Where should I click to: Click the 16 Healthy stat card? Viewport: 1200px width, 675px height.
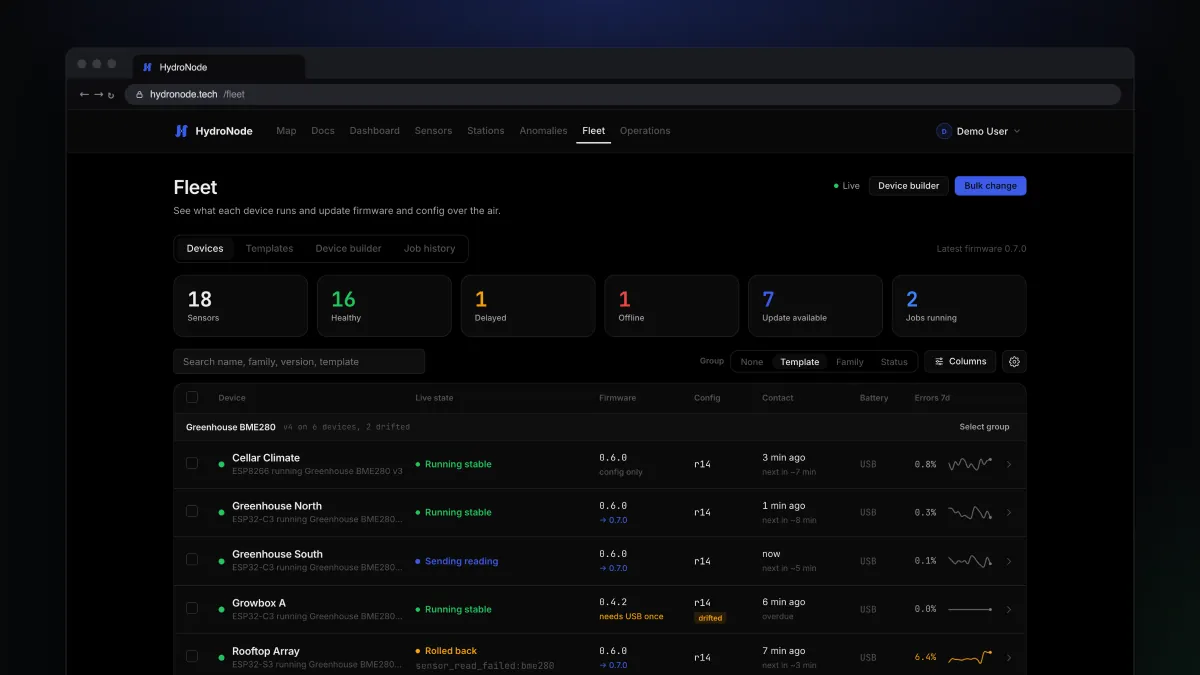point(384,306)
